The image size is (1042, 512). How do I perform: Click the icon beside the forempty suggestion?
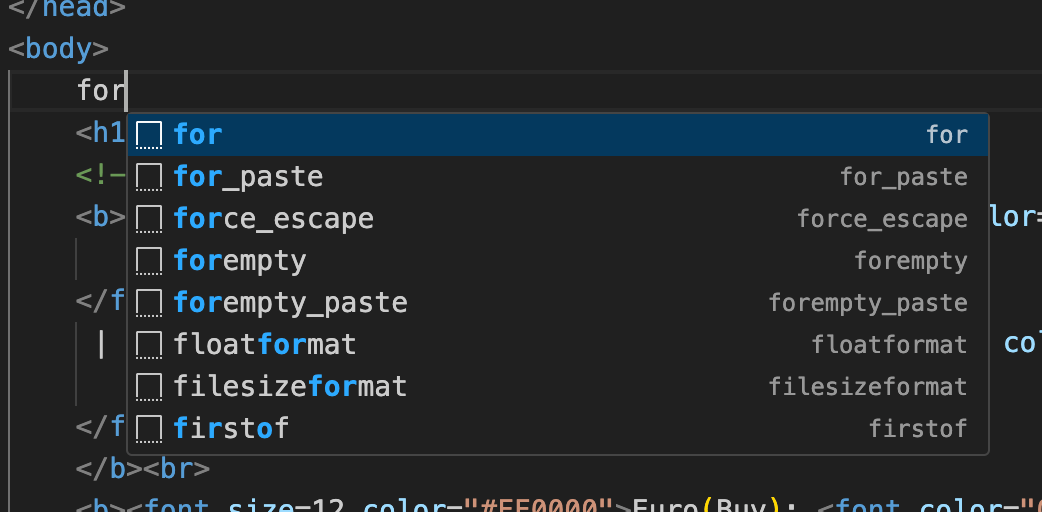pos(149,261)
